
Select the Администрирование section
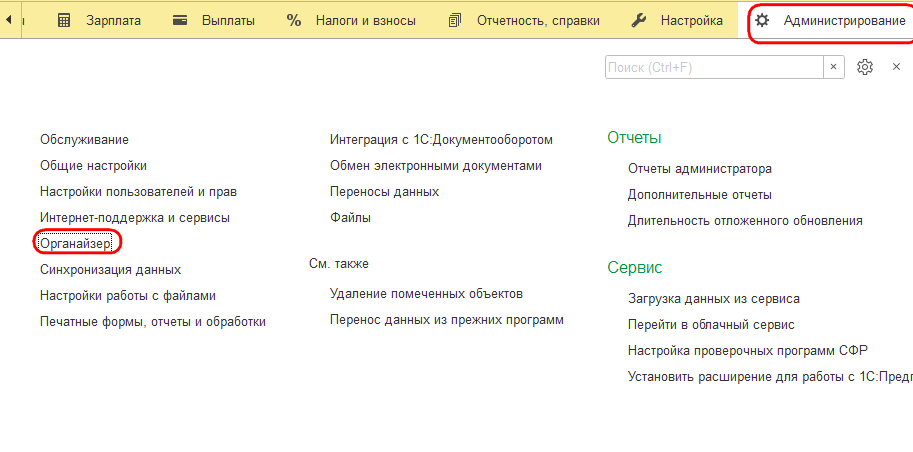point(844,21)
